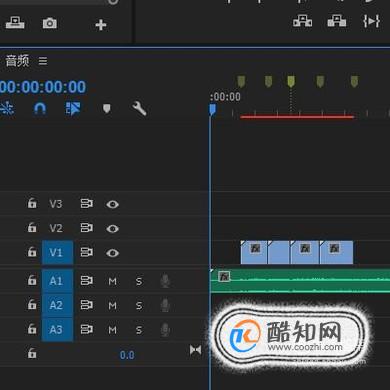
Task: Click the Export Frame camera icon
Action: [50, 23]
